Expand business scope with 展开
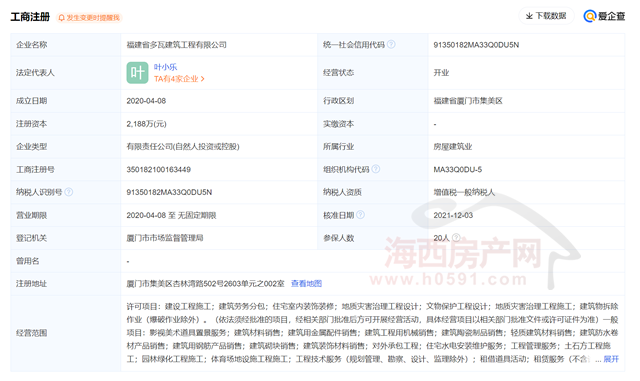The image size is (640, 381). pyautogui.click(x=611, y=359)
